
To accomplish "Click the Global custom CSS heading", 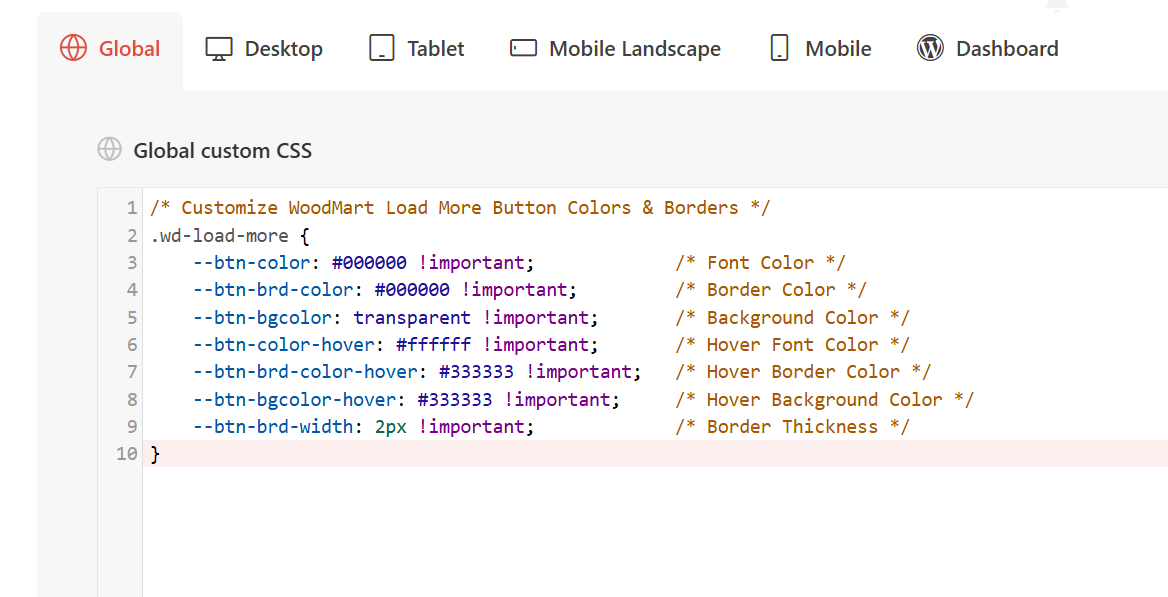I will pyautogui.click(x=223, y=151).
